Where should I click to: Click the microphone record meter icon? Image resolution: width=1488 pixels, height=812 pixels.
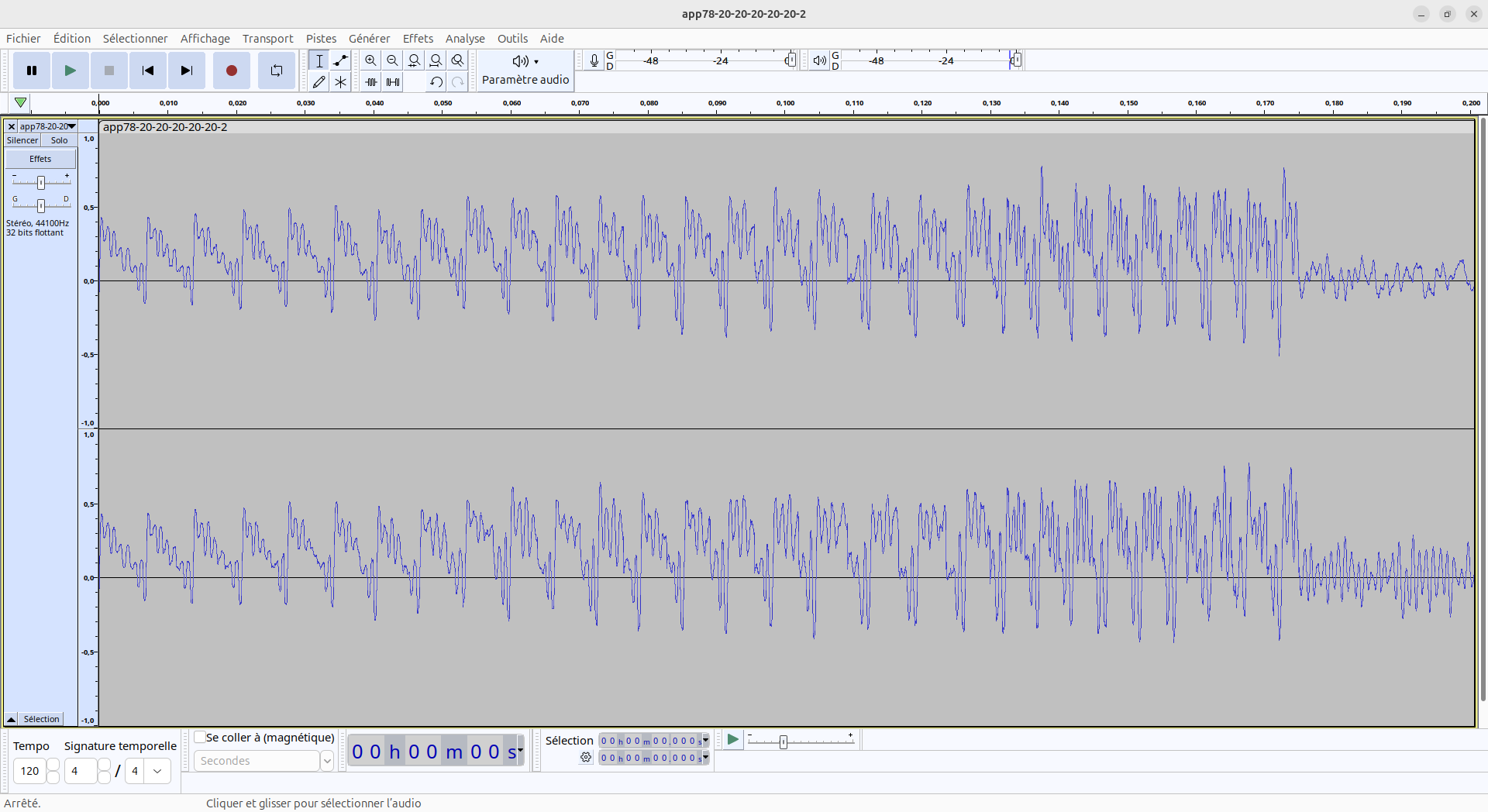(594, 60)
